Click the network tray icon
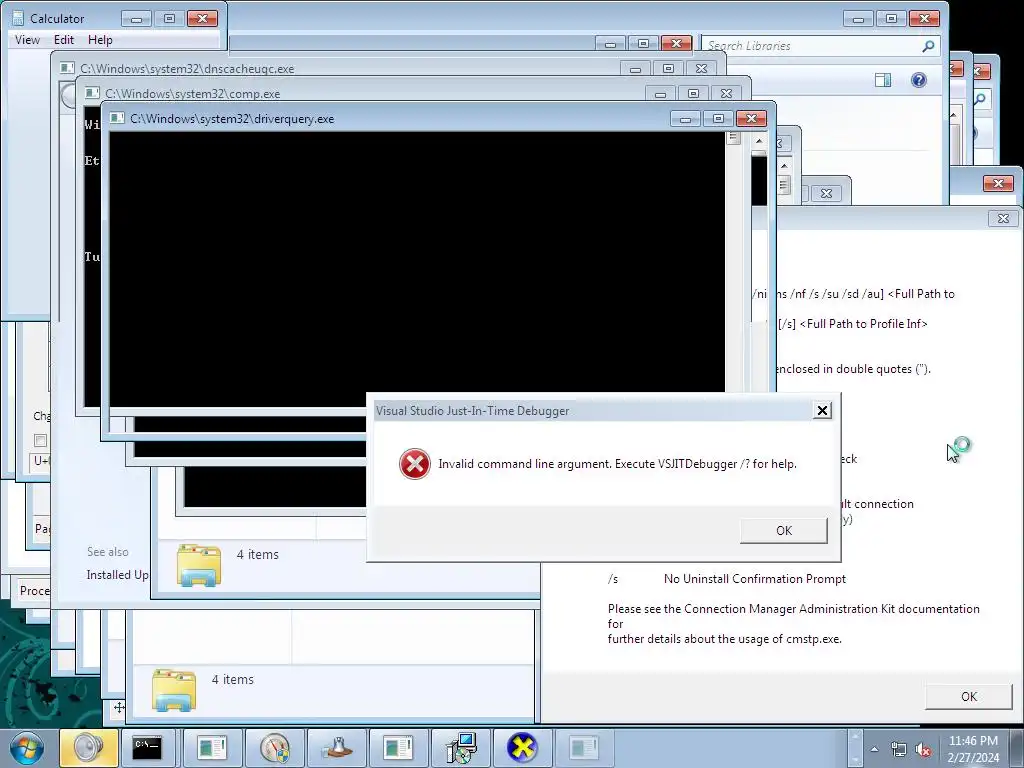The height and width of the screenshot is (768, 1024). click(899, 749)
